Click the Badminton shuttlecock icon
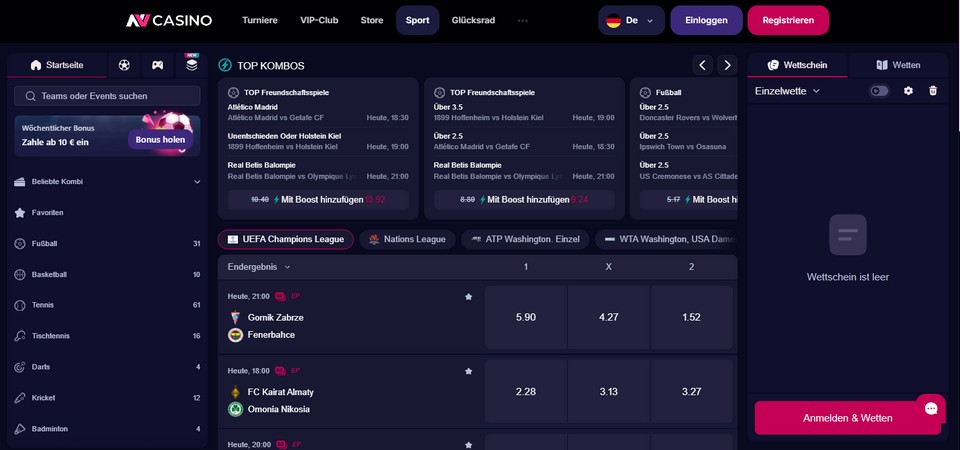The height and width of the screenshot is (450, 960). (20, 429)
